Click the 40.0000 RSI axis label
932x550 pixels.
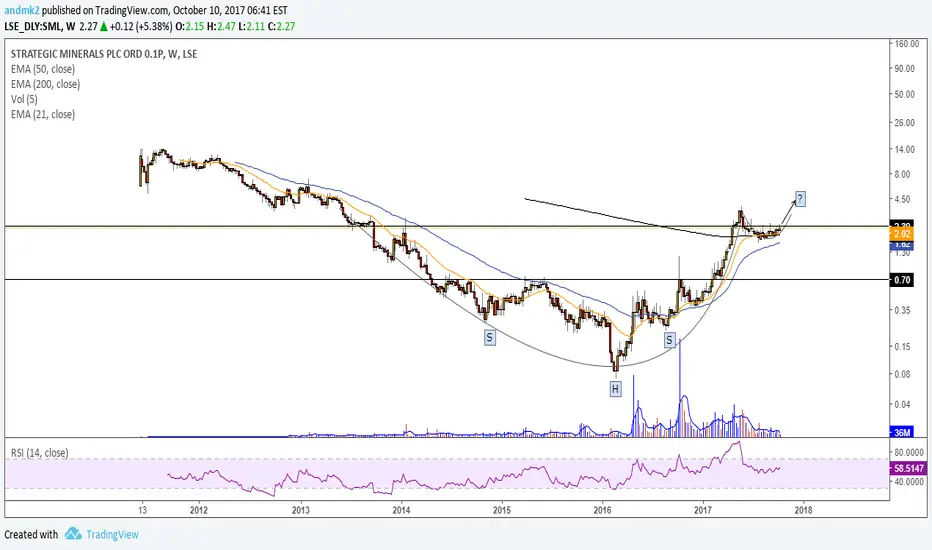[x=909, y=482]
